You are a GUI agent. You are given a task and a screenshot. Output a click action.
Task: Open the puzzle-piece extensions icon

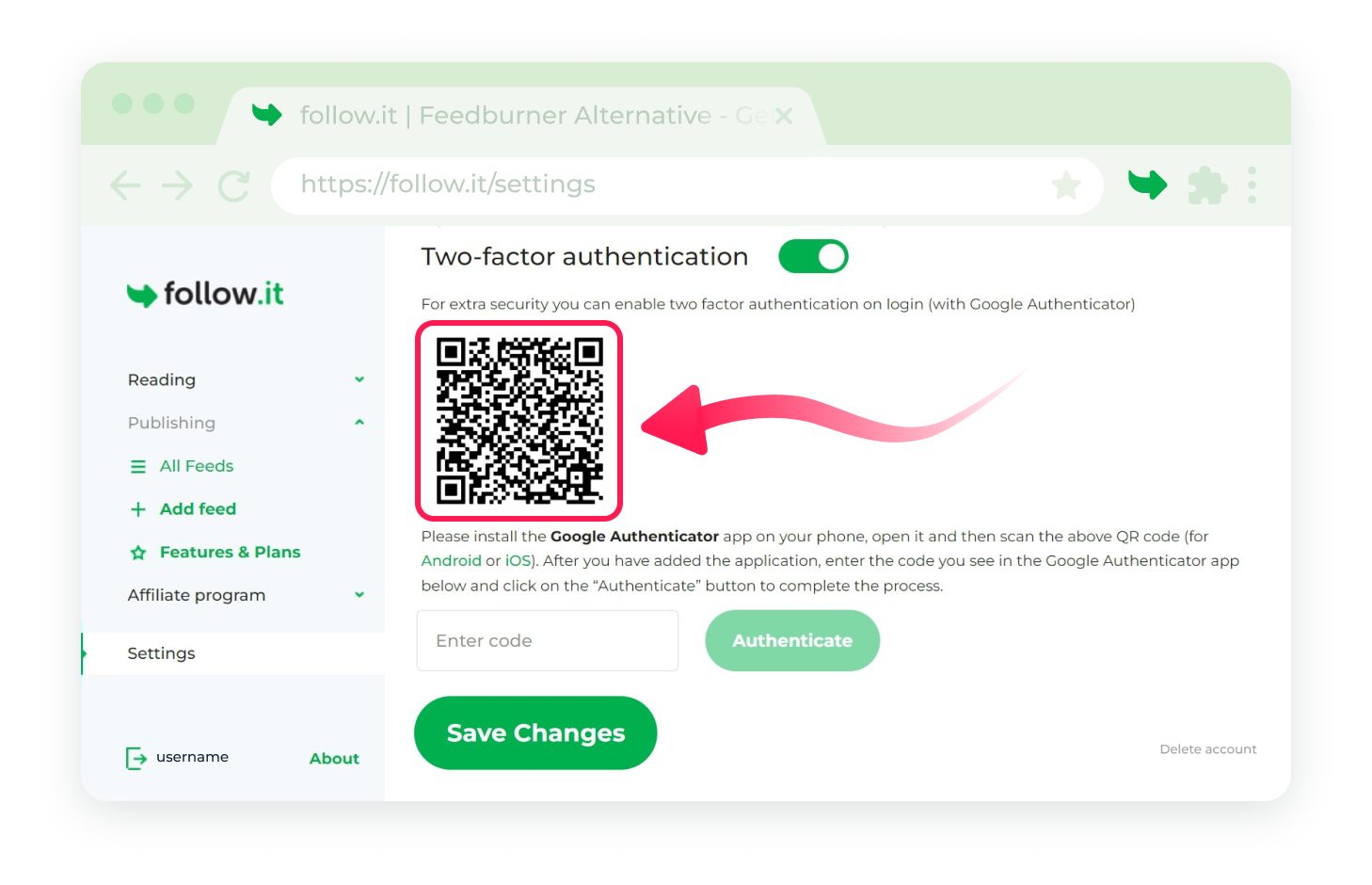[1207, 185]
